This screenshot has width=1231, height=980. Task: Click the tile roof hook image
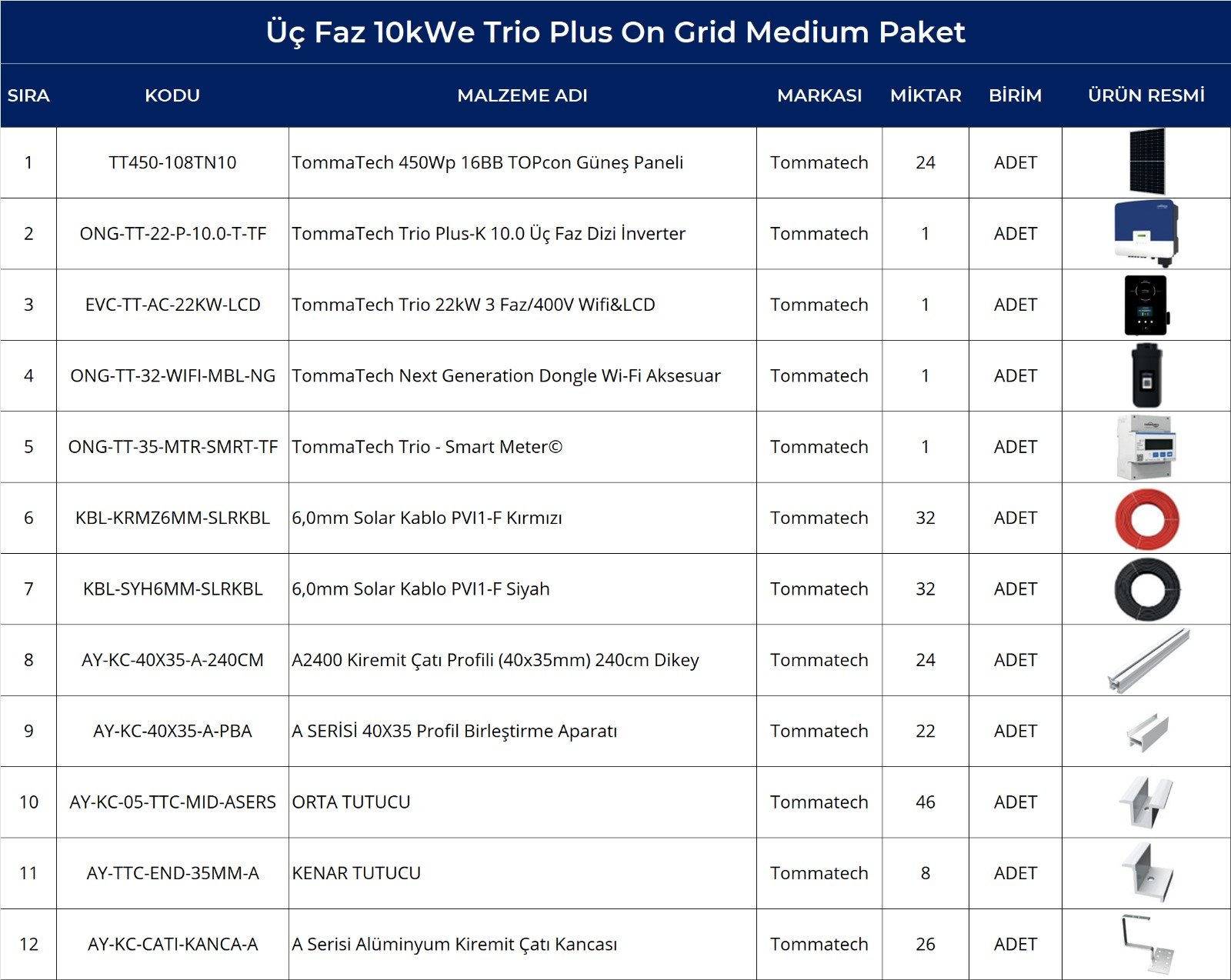point(1147,944)
